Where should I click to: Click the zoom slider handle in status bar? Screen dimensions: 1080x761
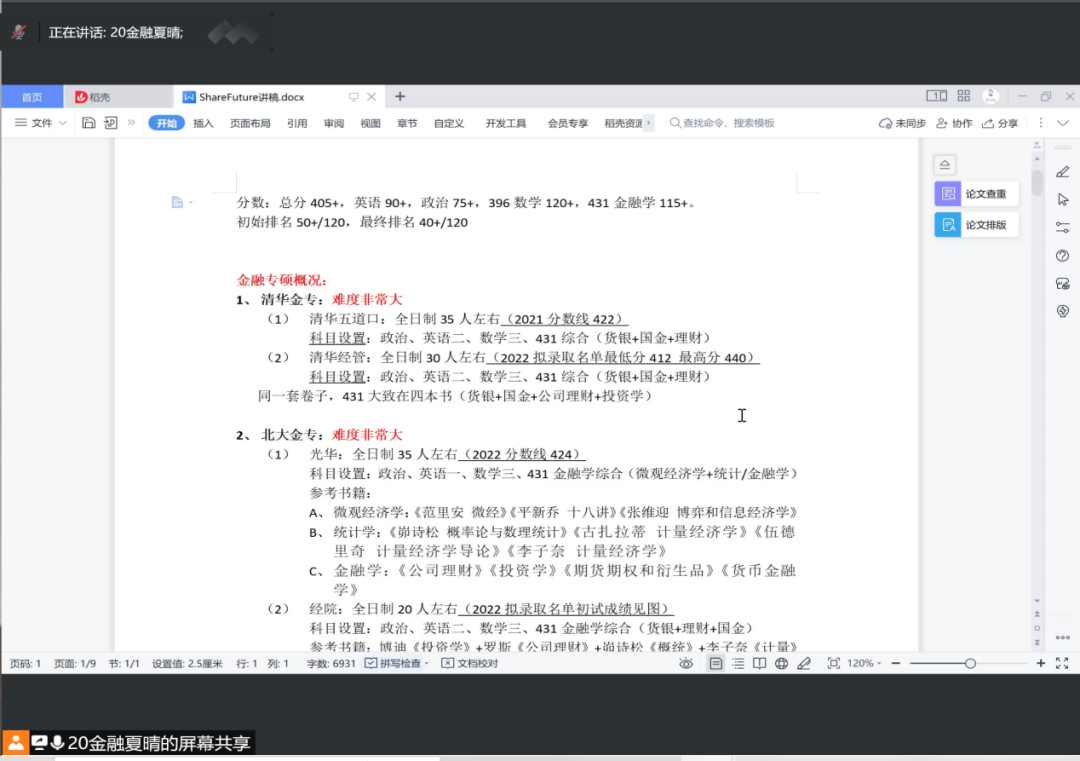pos(970,663)
